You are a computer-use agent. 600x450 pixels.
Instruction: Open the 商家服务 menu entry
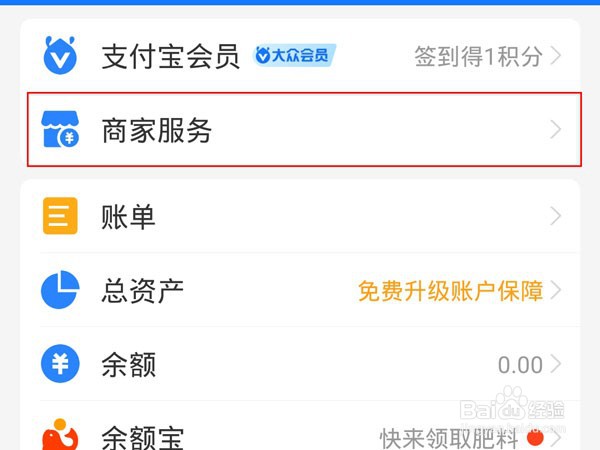point(304,129)
